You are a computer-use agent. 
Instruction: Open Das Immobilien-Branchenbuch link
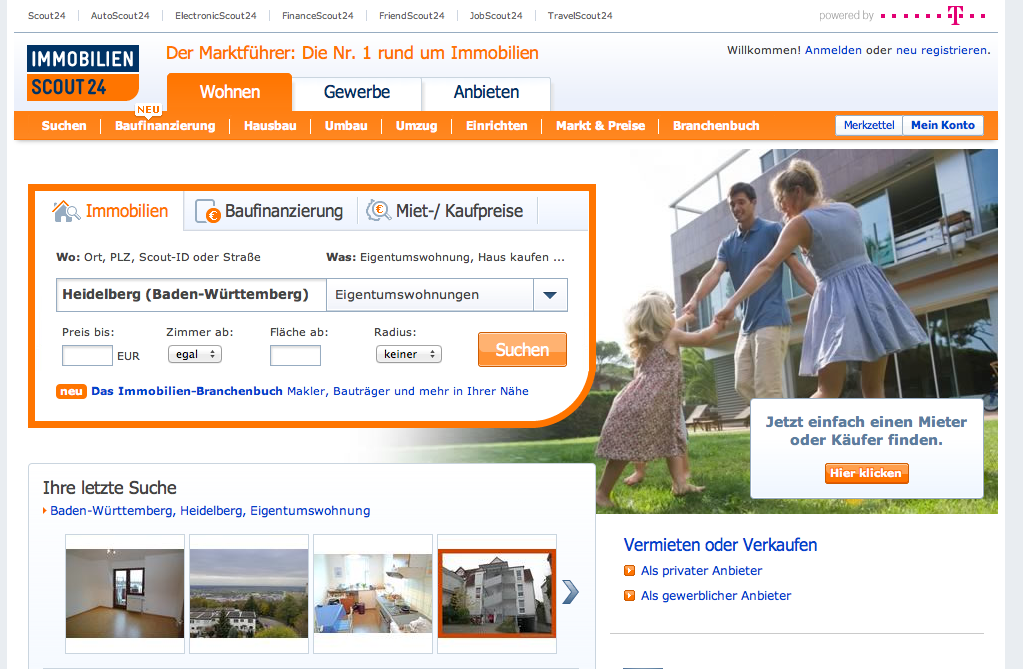pyautogui.click(x=187, y=391)
